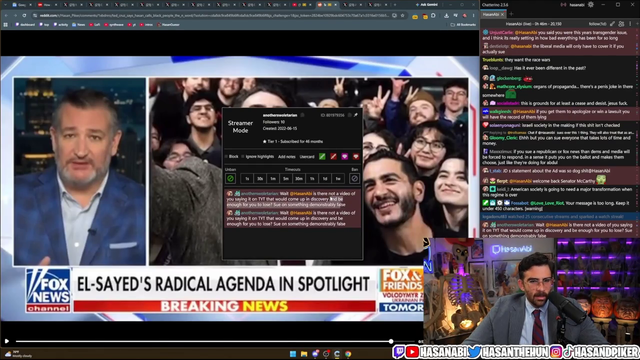Timeout user for 30m

click(299, 178)
